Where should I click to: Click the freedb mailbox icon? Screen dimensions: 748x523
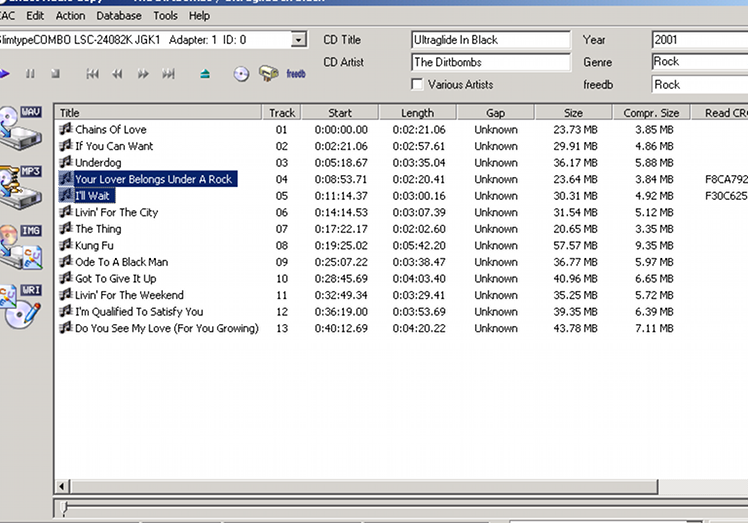pos(269,73)
